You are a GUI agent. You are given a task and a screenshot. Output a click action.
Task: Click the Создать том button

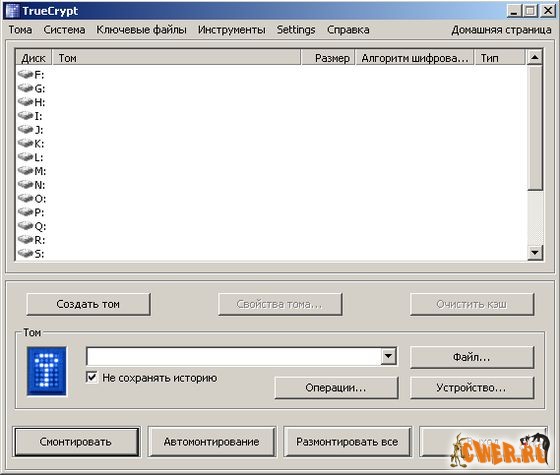point(88,304)
